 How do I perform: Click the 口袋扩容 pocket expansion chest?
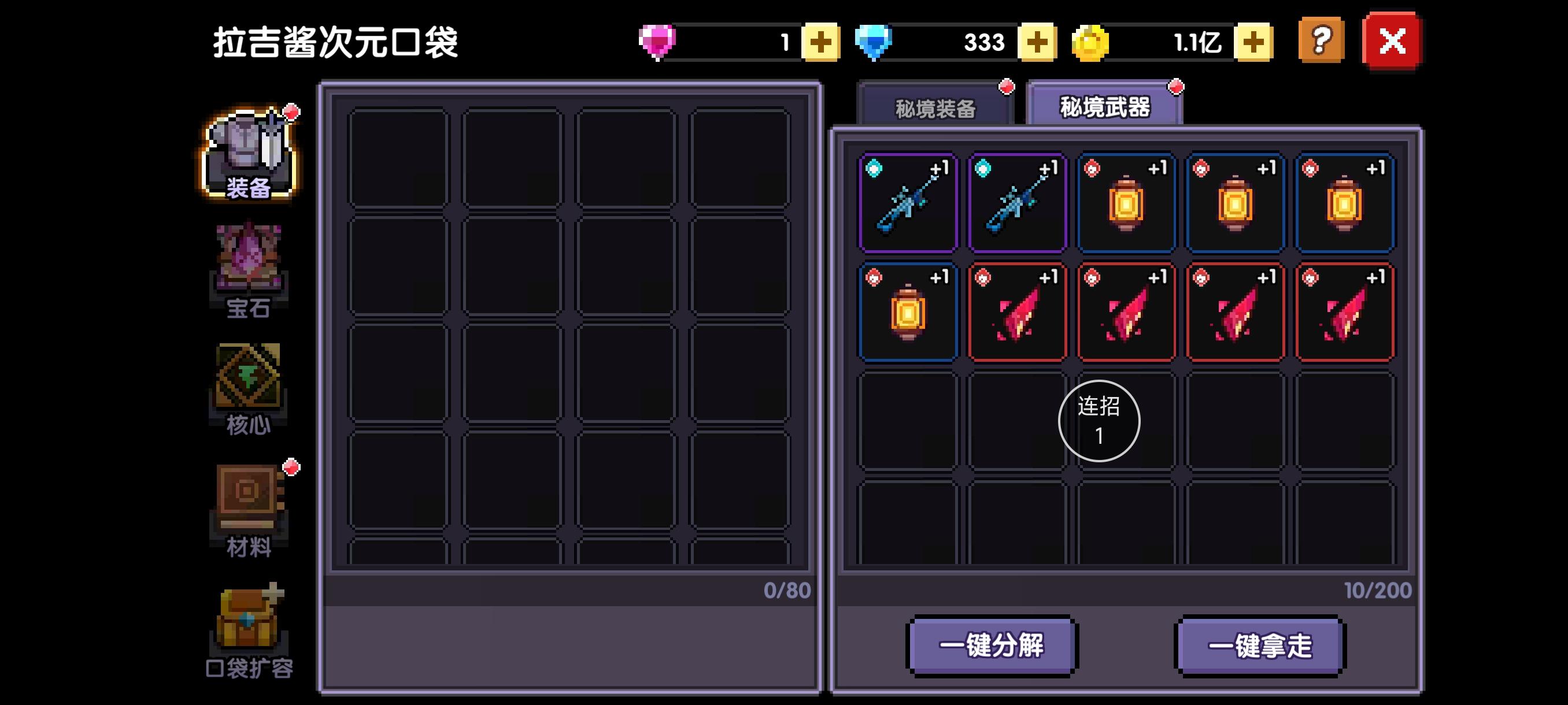[x=249, y=632]
